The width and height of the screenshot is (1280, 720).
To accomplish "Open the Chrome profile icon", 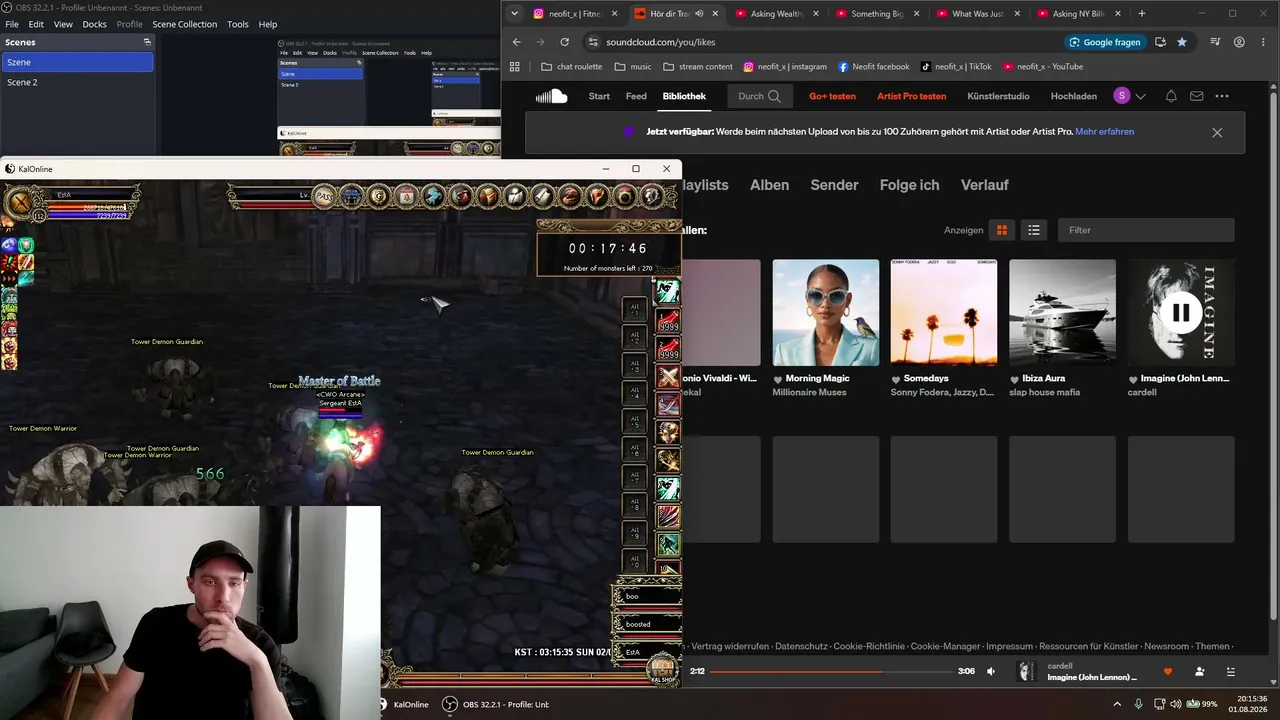I will point(1240,42).
